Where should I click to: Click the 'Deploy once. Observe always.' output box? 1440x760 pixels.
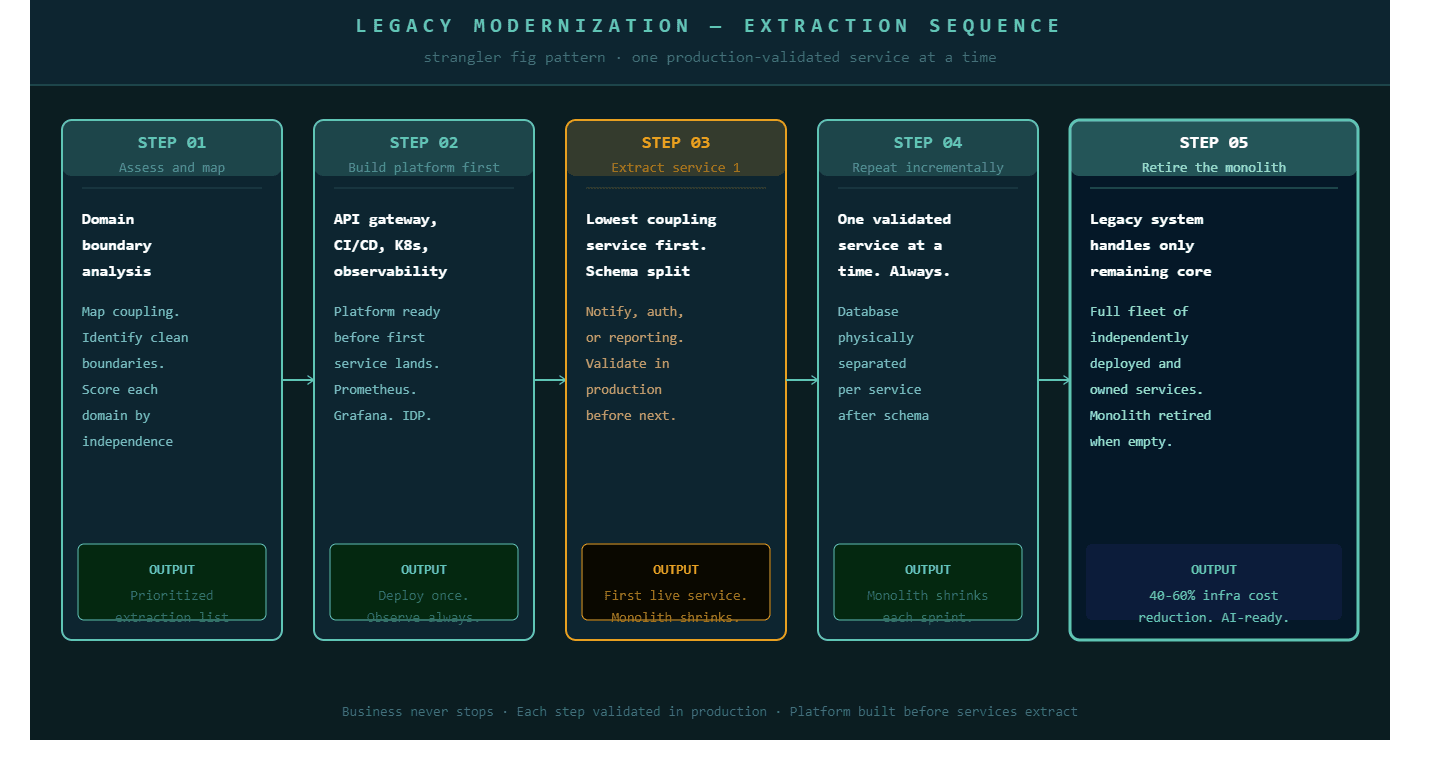[x=424, y=582]
